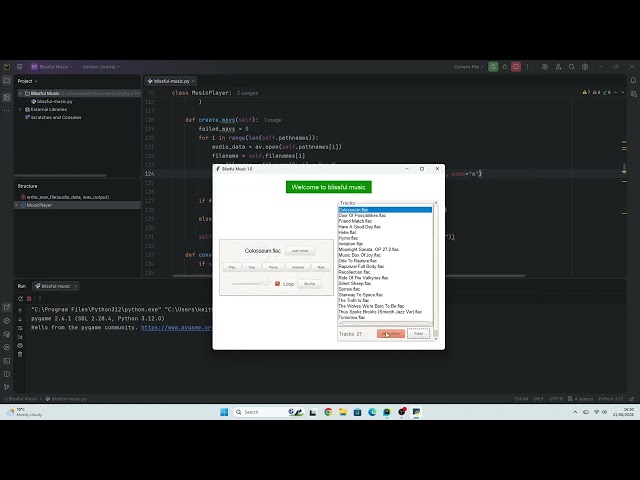Open Search Everywhere magnifier icon
The width and height of the screenshot is (640, 480).
pyautogui.click(x=572, y=67)
